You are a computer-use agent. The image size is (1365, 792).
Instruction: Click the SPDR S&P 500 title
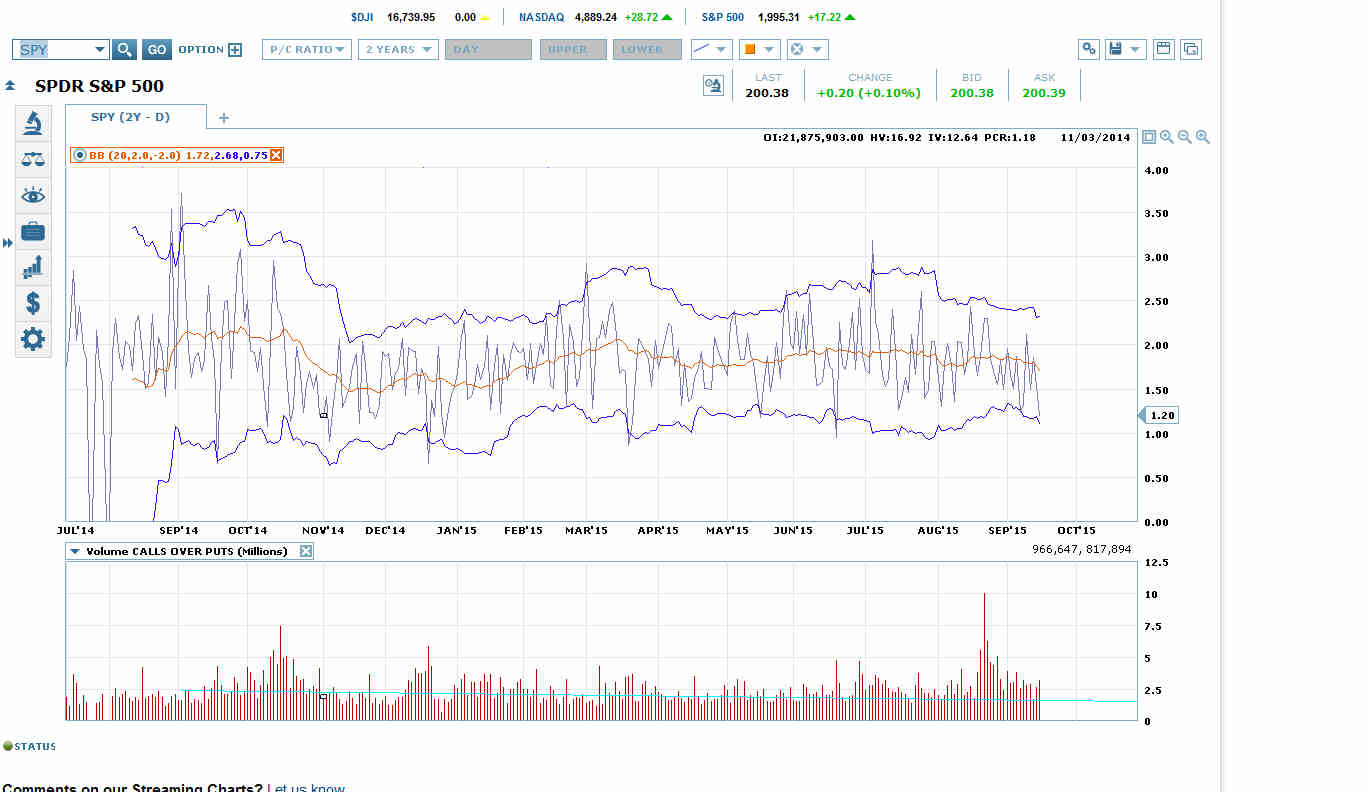click(x=99, y=86)
